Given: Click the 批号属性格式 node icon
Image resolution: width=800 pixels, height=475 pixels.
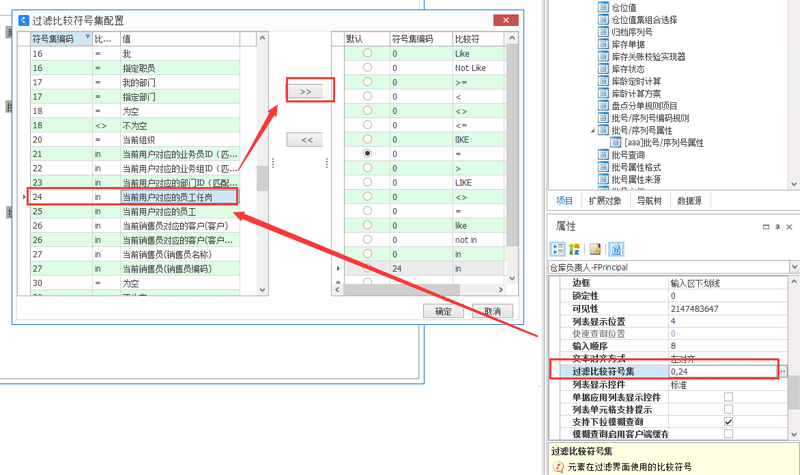Looking at the screenshot, I should 603,167.
